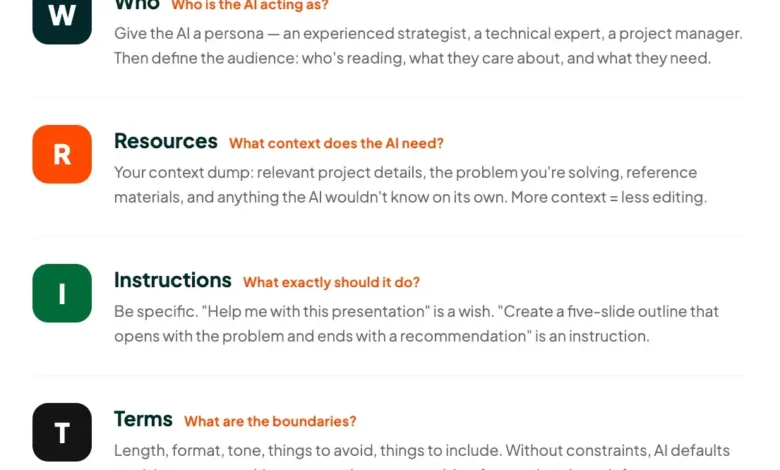Click 'Who is the AI acting as?' subtitle
This screenshot has width=780, height=470.
pyautogui.click(x=250, y=6)
